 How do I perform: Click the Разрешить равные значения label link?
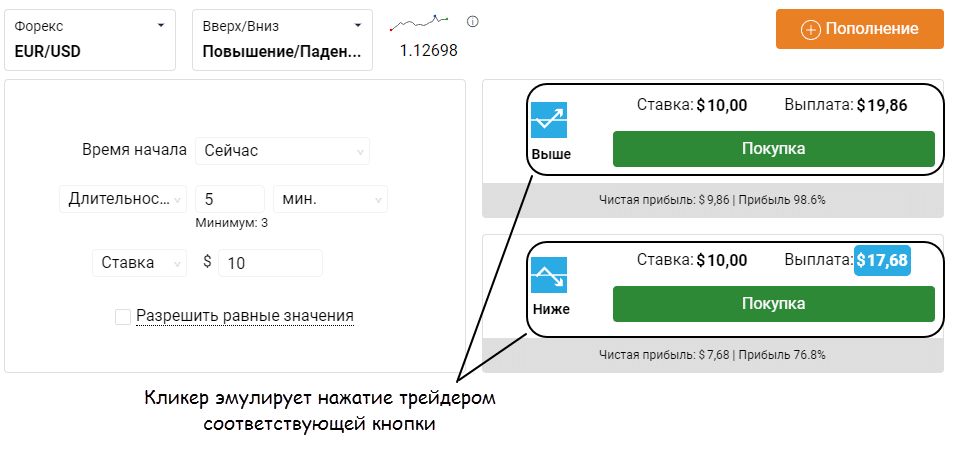coord(245,316)
